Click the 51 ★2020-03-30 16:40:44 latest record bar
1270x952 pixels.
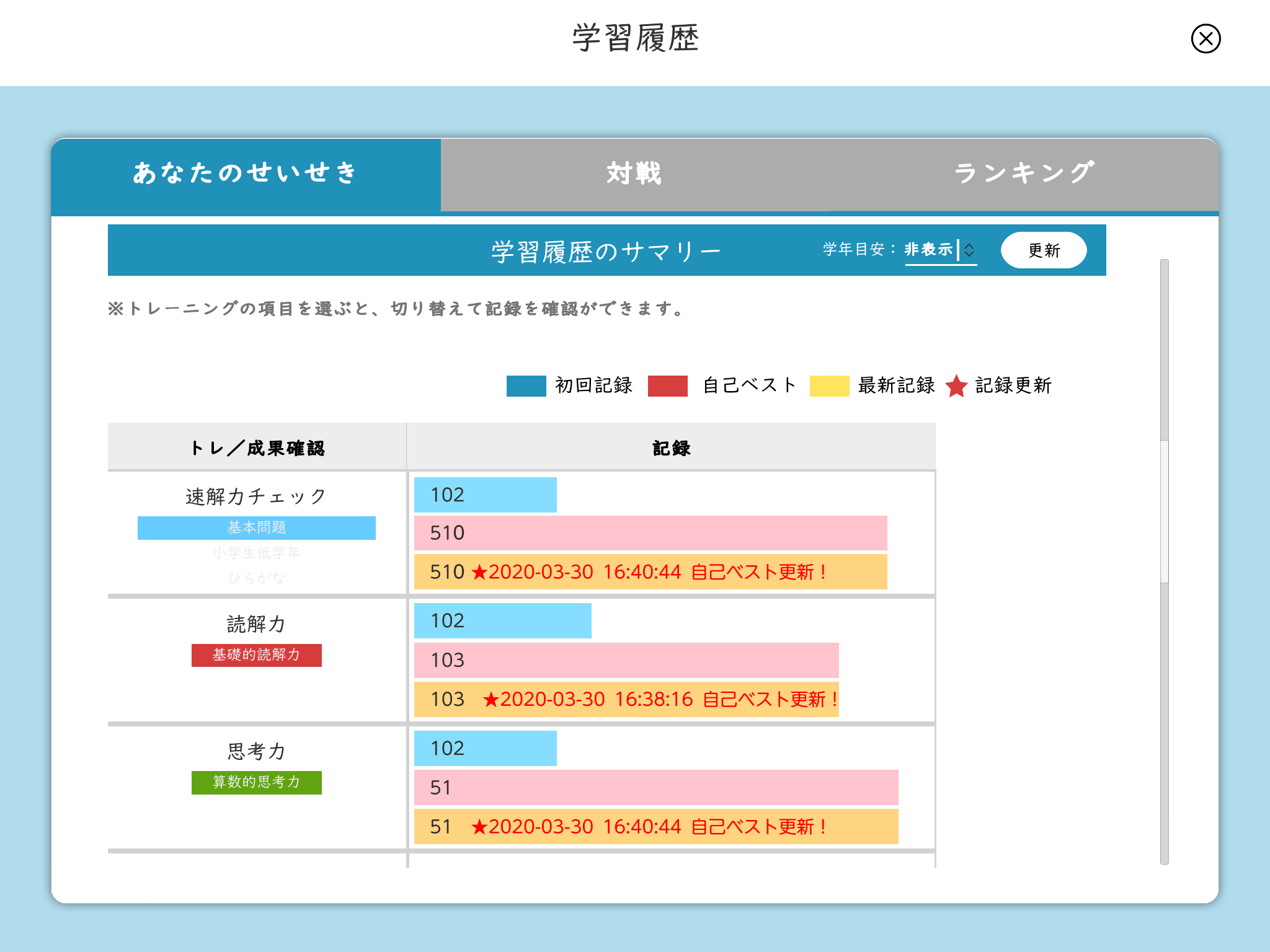click(656, 827)
